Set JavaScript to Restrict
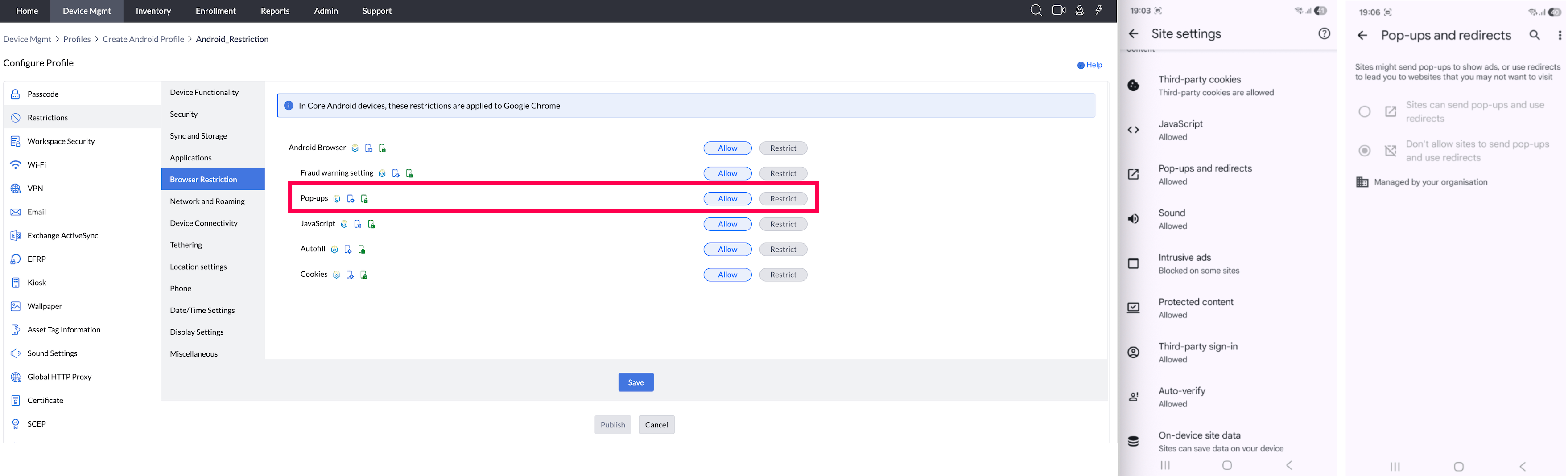The height and width of the screenshot is (476, 1568). click(x=783, y=225)
